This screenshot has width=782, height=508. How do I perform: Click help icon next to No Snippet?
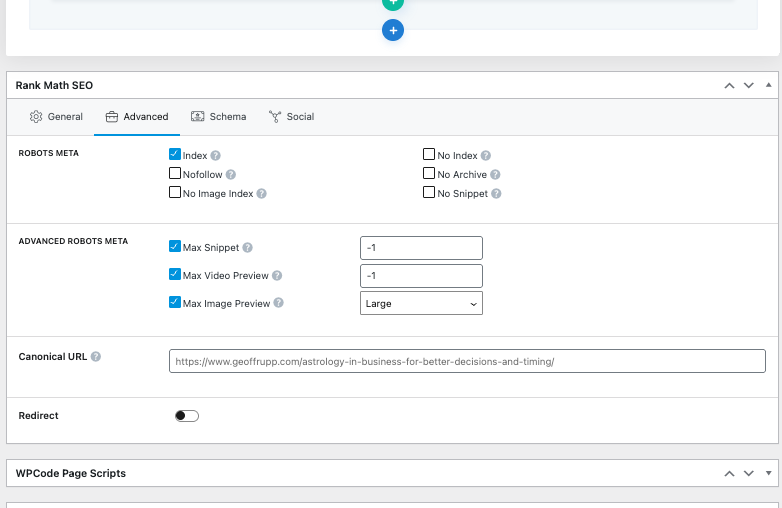coord(496,194)
